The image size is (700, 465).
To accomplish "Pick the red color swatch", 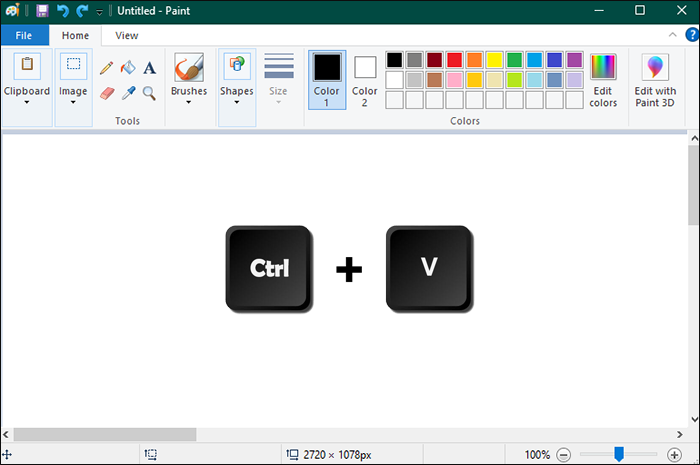I will (454, 60).
